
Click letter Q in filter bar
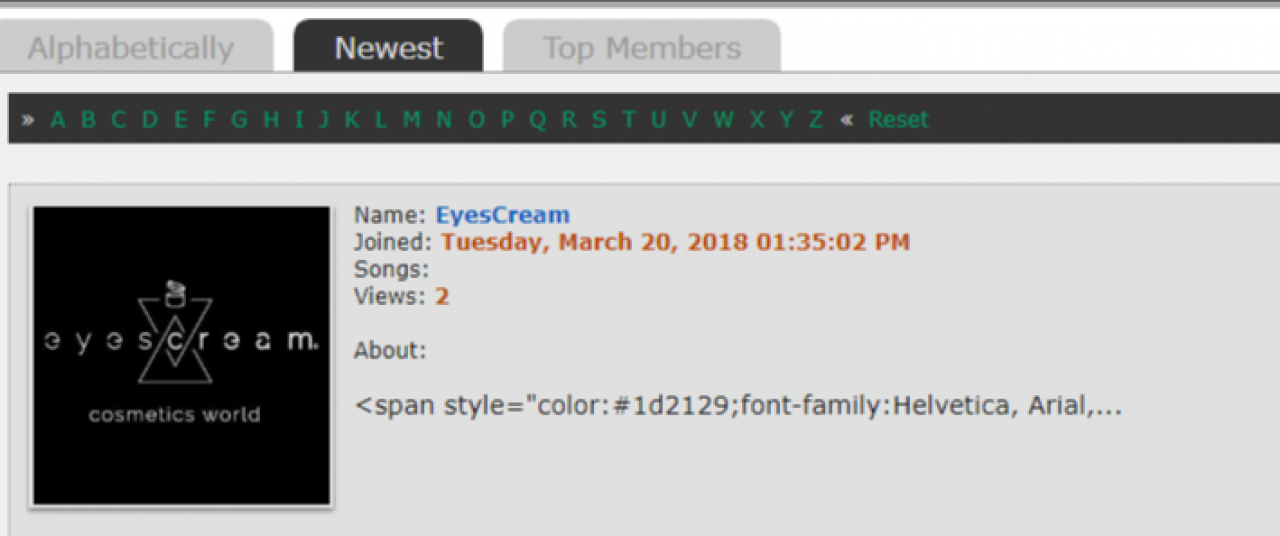(538, 120)
